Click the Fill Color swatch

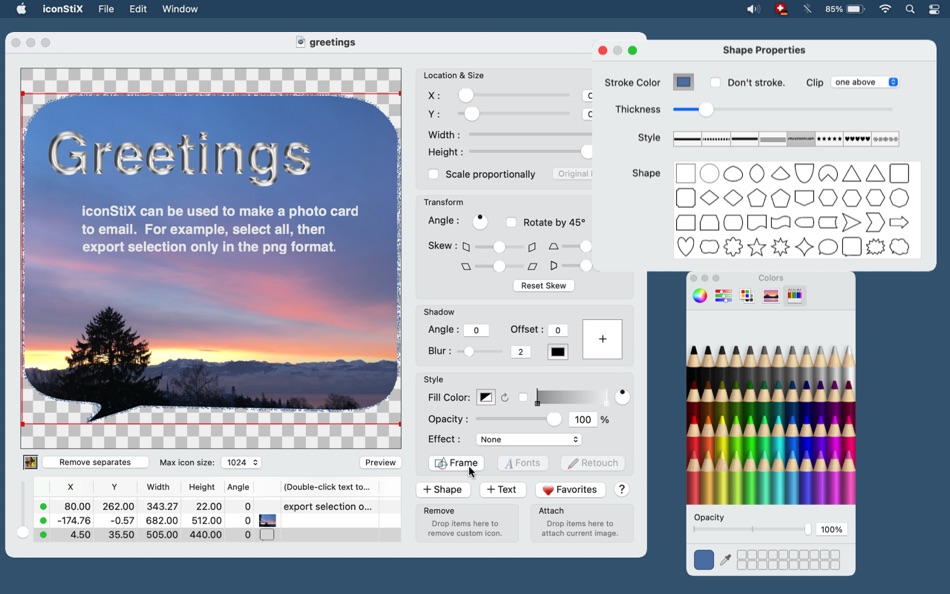(x=485, y=398)
